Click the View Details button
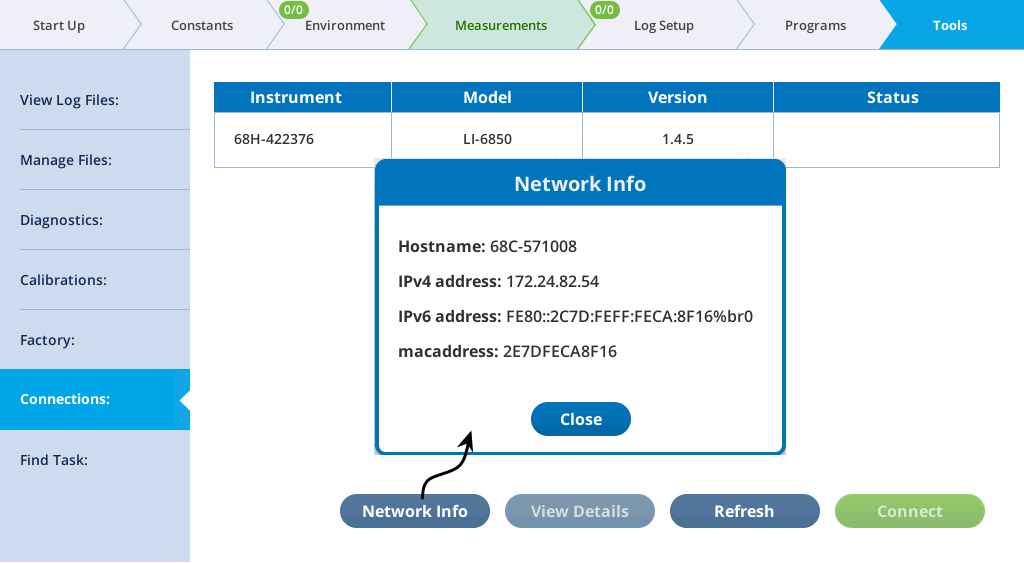 click(579, 511)
